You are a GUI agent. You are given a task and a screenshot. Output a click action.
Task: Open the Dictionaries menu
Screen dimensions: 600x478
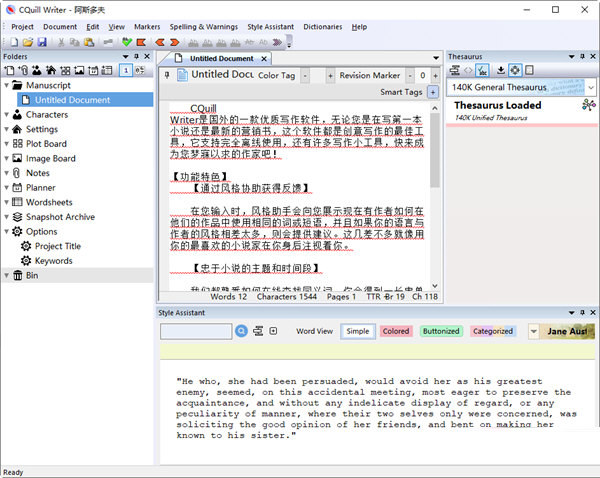coord(323,27)
